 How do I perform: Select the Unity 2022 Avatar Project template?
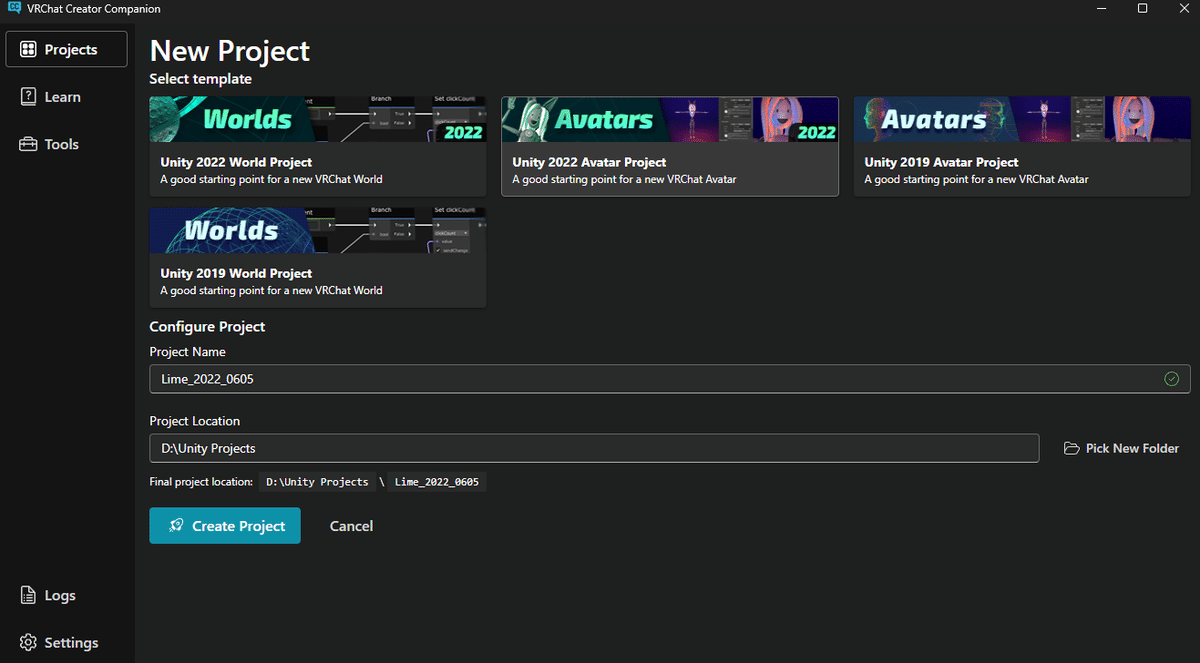pos(670,146)
